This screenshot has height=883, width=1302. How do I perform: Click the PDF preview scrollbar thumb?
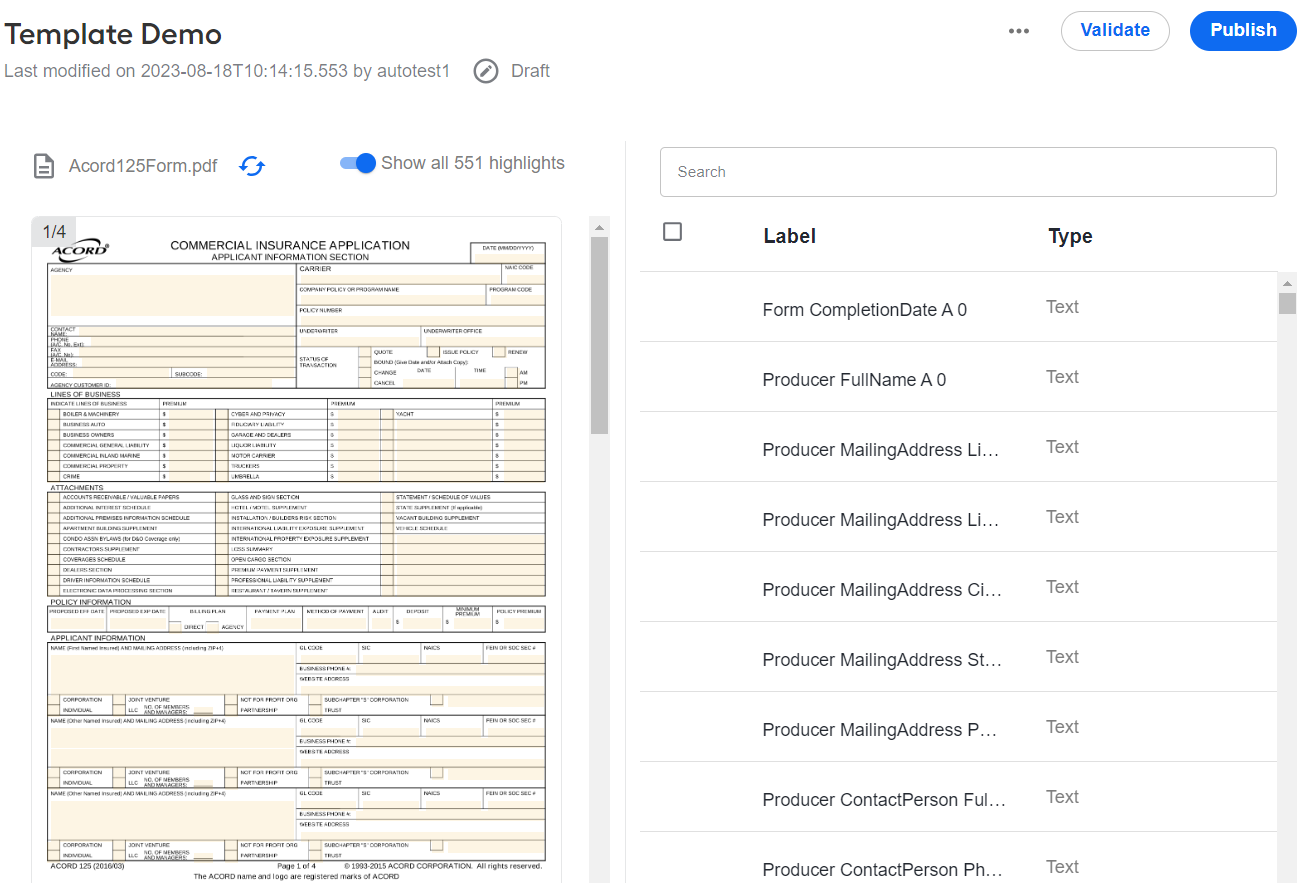[599, 336]
